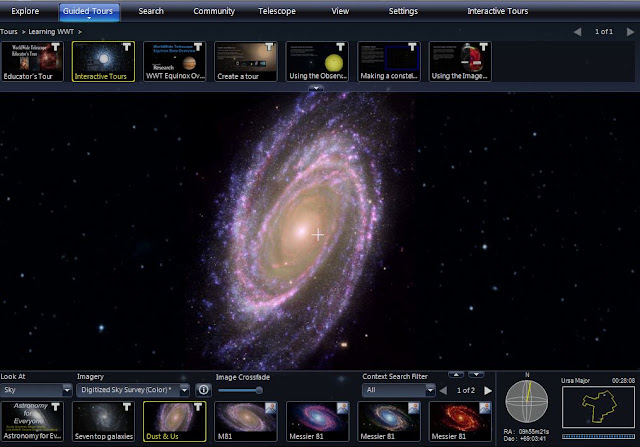
Task: Click the context panel up arrow
Action: [x=456, y=374]
